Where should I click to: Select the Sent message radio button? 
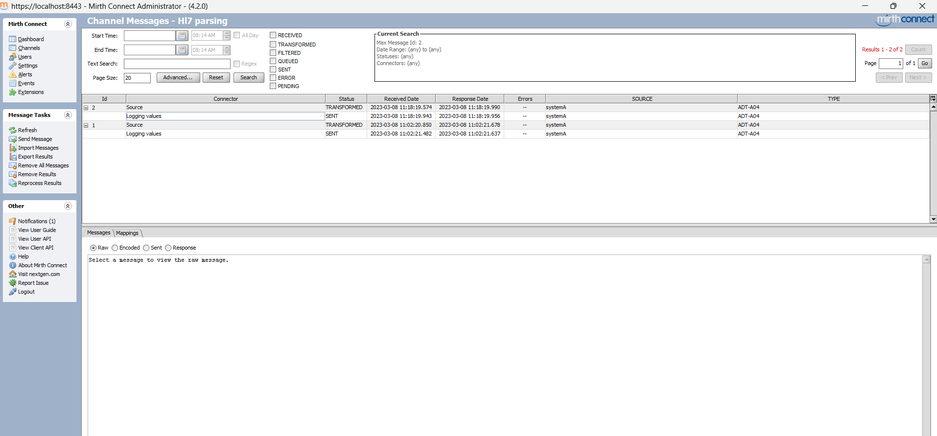145,248
